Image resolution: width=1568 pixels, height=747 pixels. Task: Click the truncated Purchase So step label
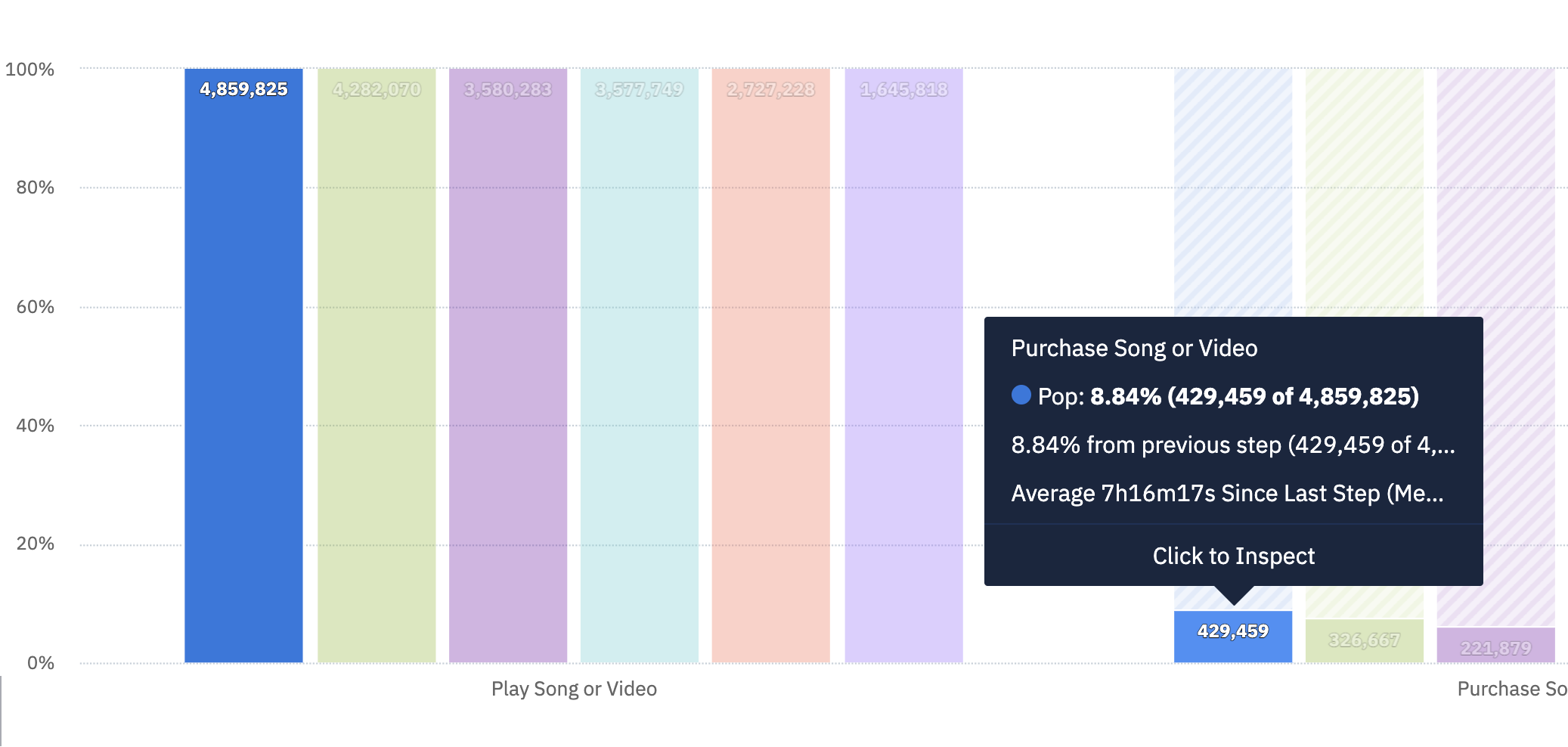(1511, 689)
